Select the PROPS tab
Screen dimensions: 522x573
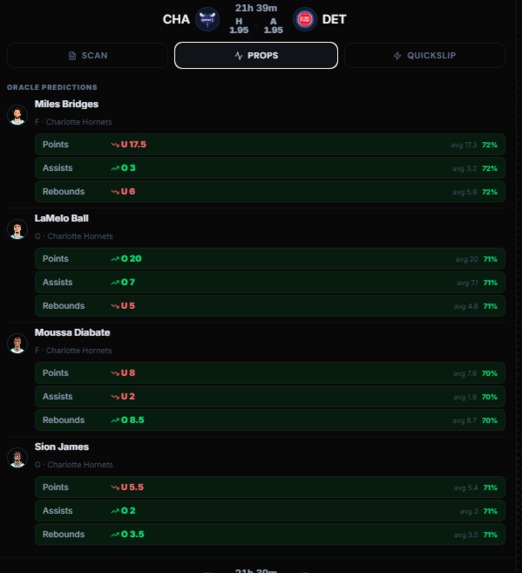(256, 56)
